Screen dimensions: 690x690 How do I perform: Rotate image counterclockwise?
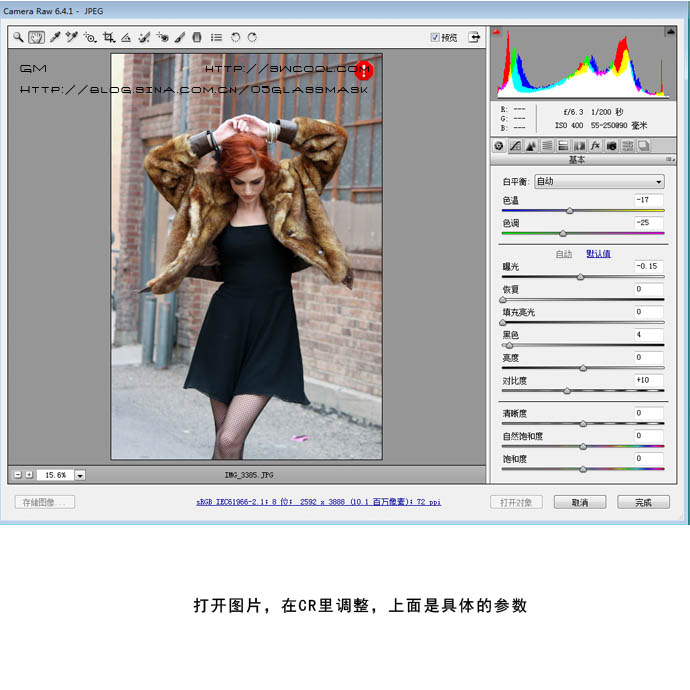click(x=235, y=37)
